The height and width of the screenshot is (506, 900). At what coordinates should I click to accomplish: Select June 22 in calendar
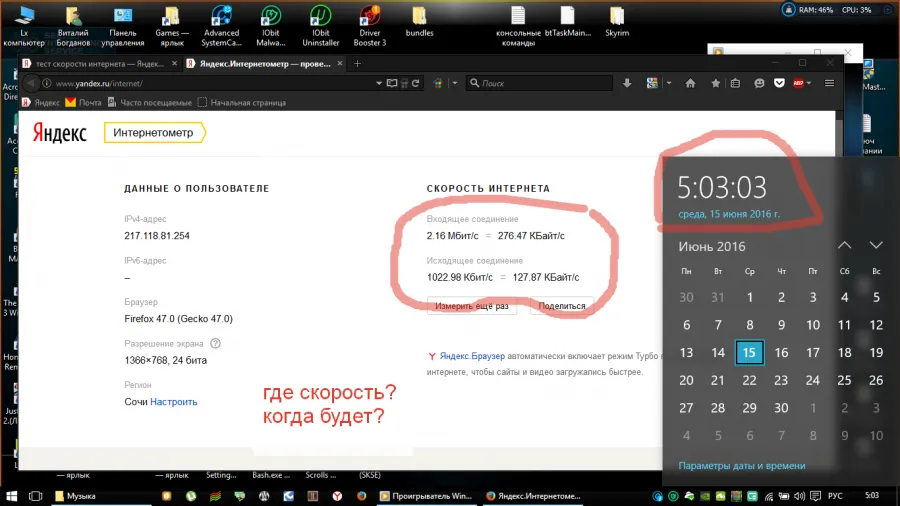(x=749, y=380)
